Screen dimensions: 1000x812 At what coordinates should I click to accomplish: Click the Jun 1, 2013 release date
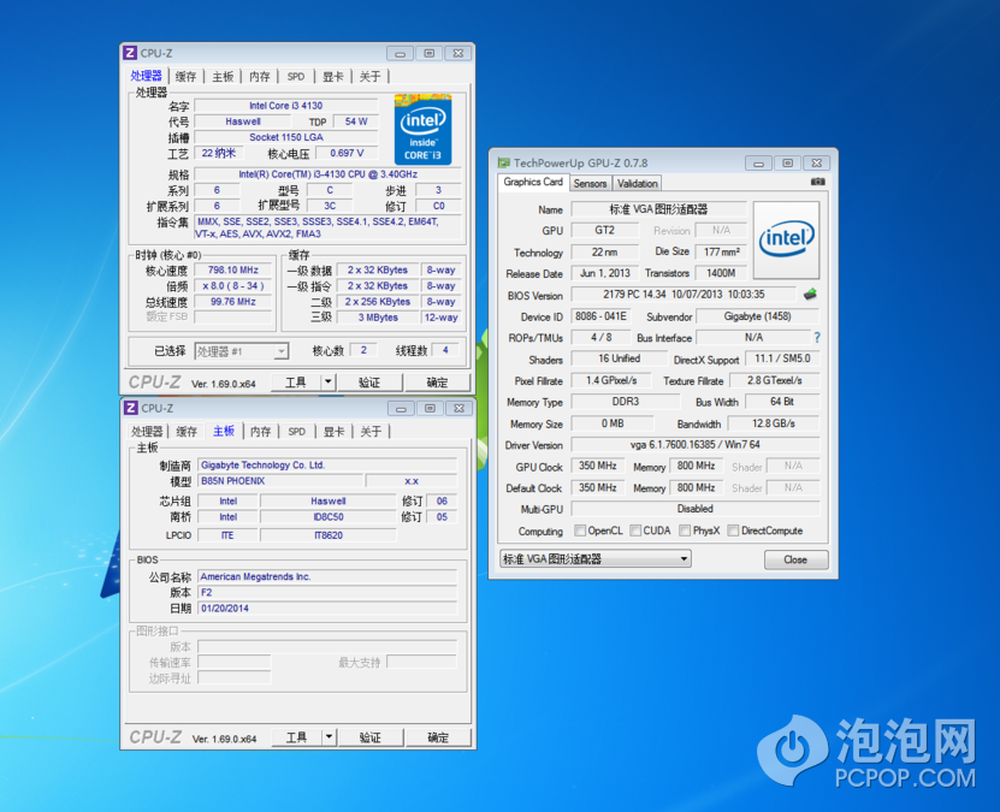coord(605,273)
